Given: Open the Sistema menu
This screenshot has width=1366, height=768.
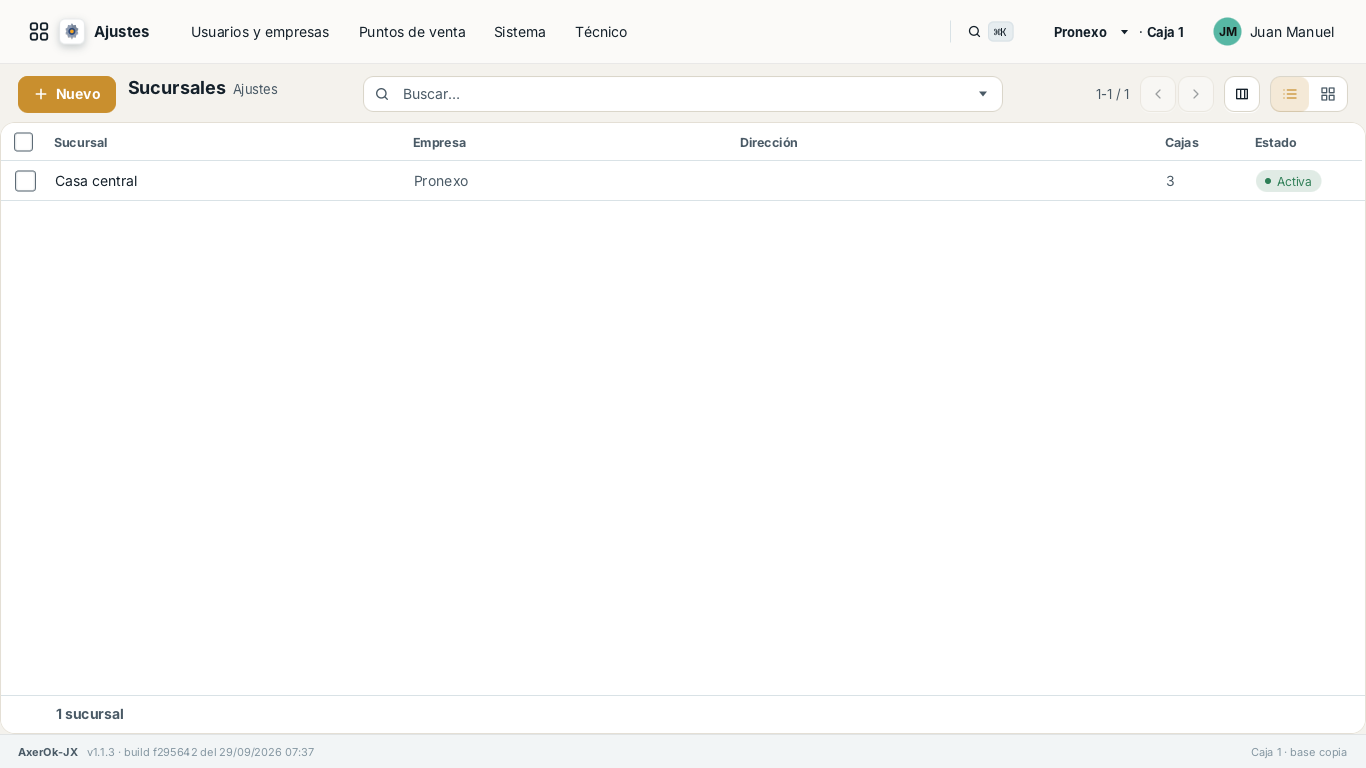Looking at the screenshot, I should 520,32.
